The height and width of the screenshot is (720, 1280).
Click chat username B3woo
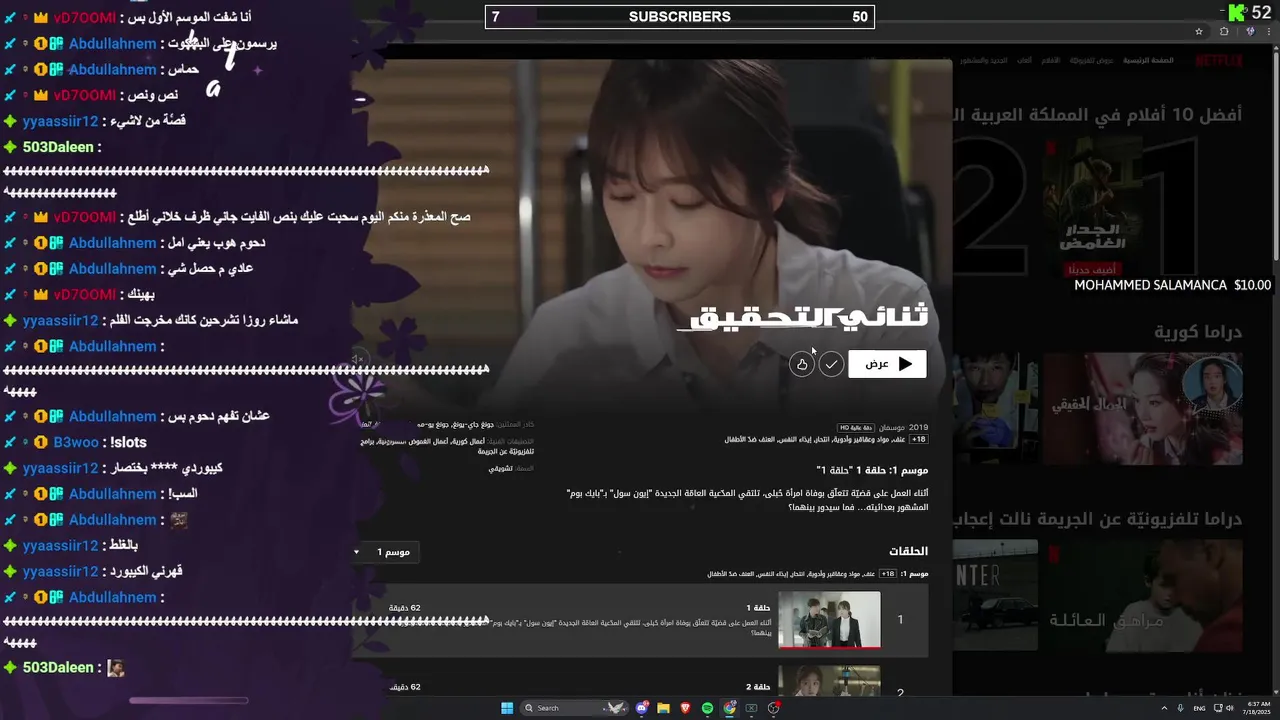(x=76, y=442)
